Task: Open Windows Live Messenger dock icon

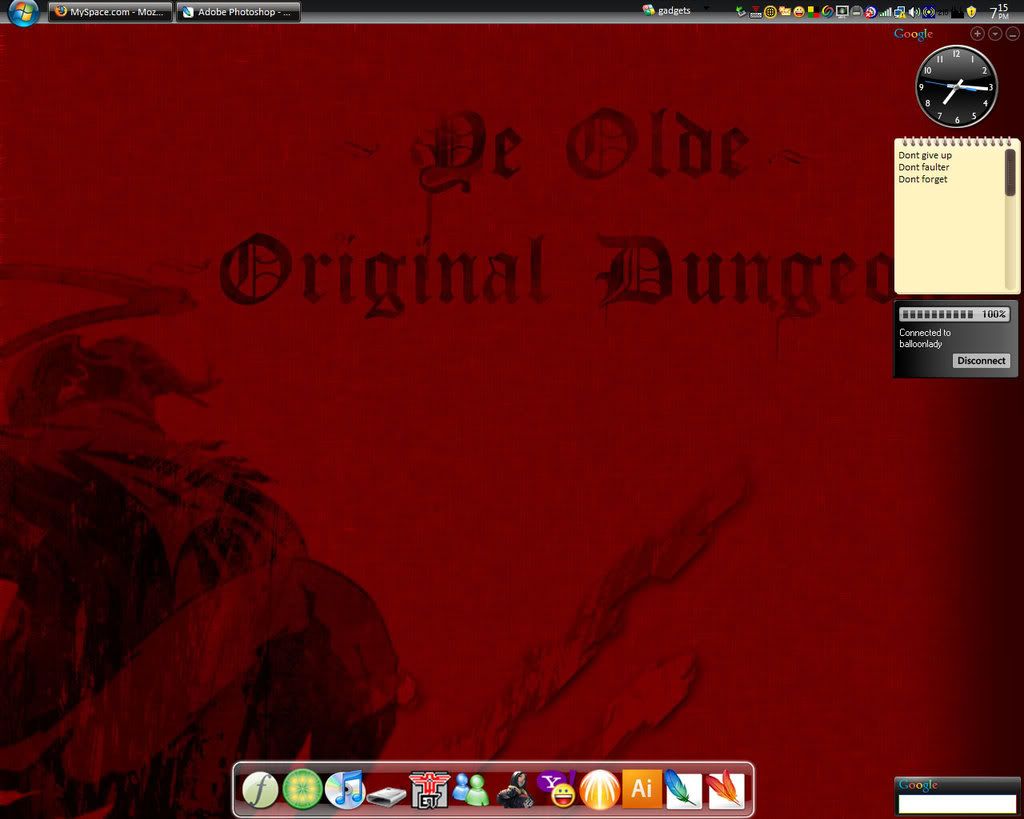Action: coord(470,790)
